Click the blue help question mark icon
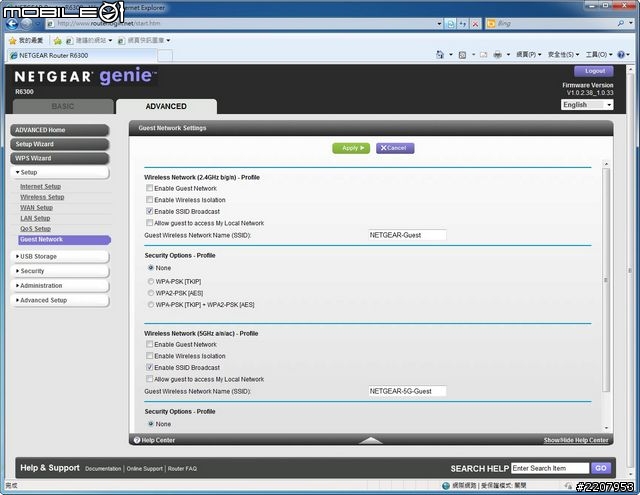Screen dimensions: 640x495 click(x=621, y=55)
